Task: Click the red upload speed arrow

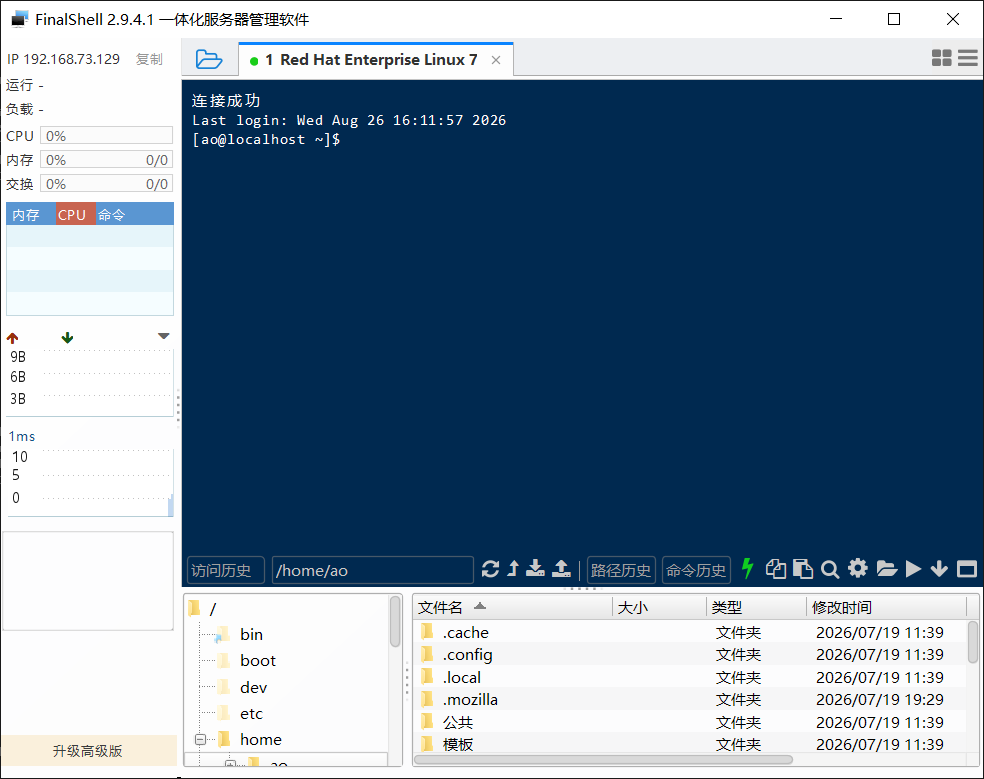Action: tap(13, 338)
